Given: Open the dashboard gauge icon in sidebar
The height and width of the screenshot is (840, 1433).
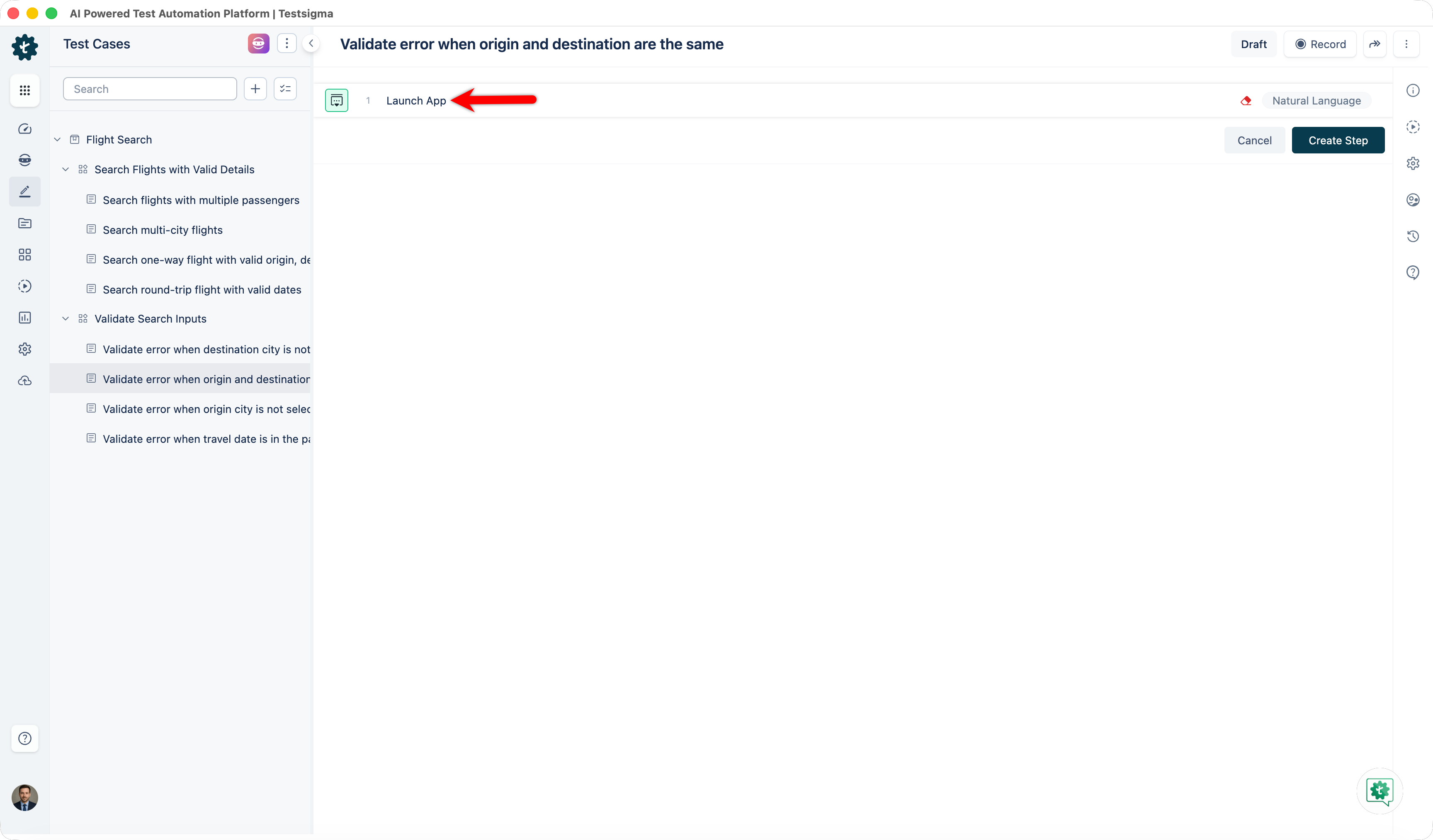Looking at the screenshot, I should pos(24,129).
